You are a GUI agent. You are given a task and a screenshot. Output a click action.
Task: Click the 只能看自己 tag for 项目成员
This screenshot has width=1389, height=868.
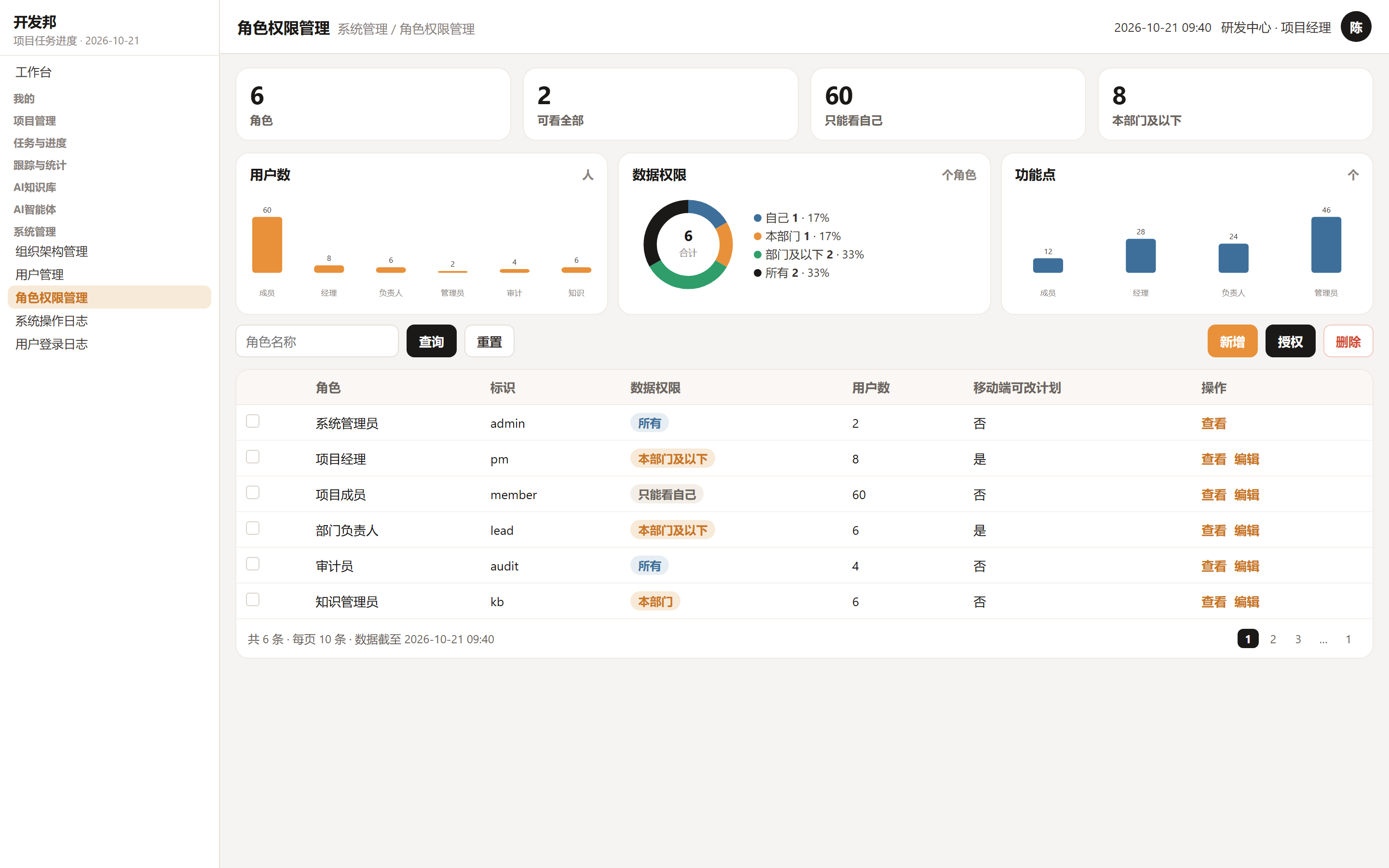pos(667,495)
